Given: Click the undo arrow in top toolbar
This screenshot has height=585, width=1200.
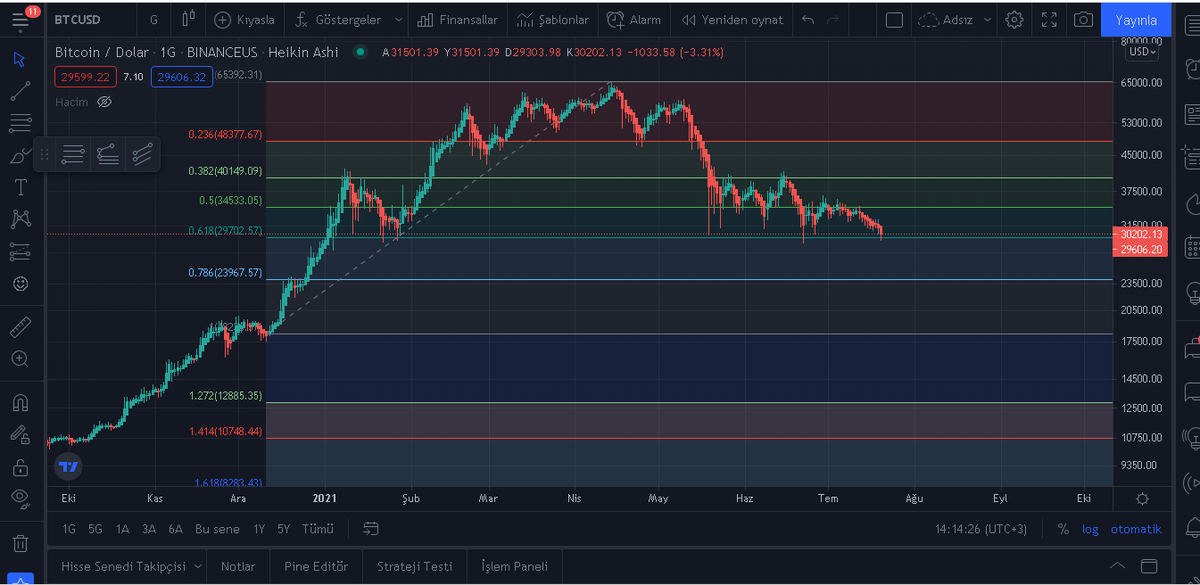Looking at the screenshot, I should point(808,19).
